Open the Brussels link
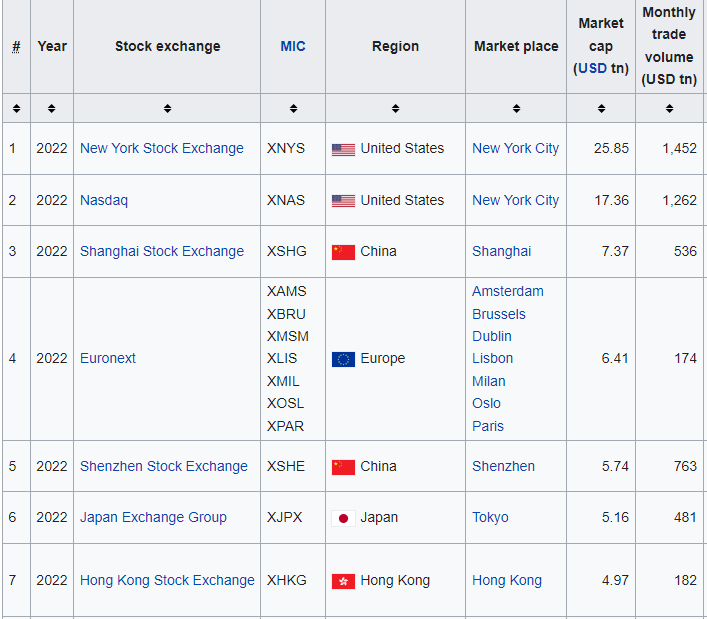The width and height of the screenshot is (707, 619). (x=499, y=314)
